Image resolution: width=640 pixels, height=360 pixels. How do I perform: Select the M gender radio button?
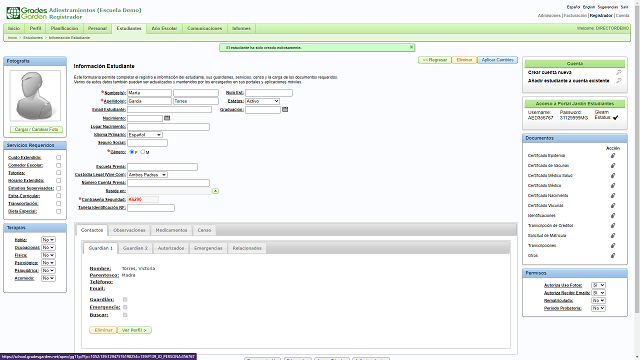tap(142, 152)
